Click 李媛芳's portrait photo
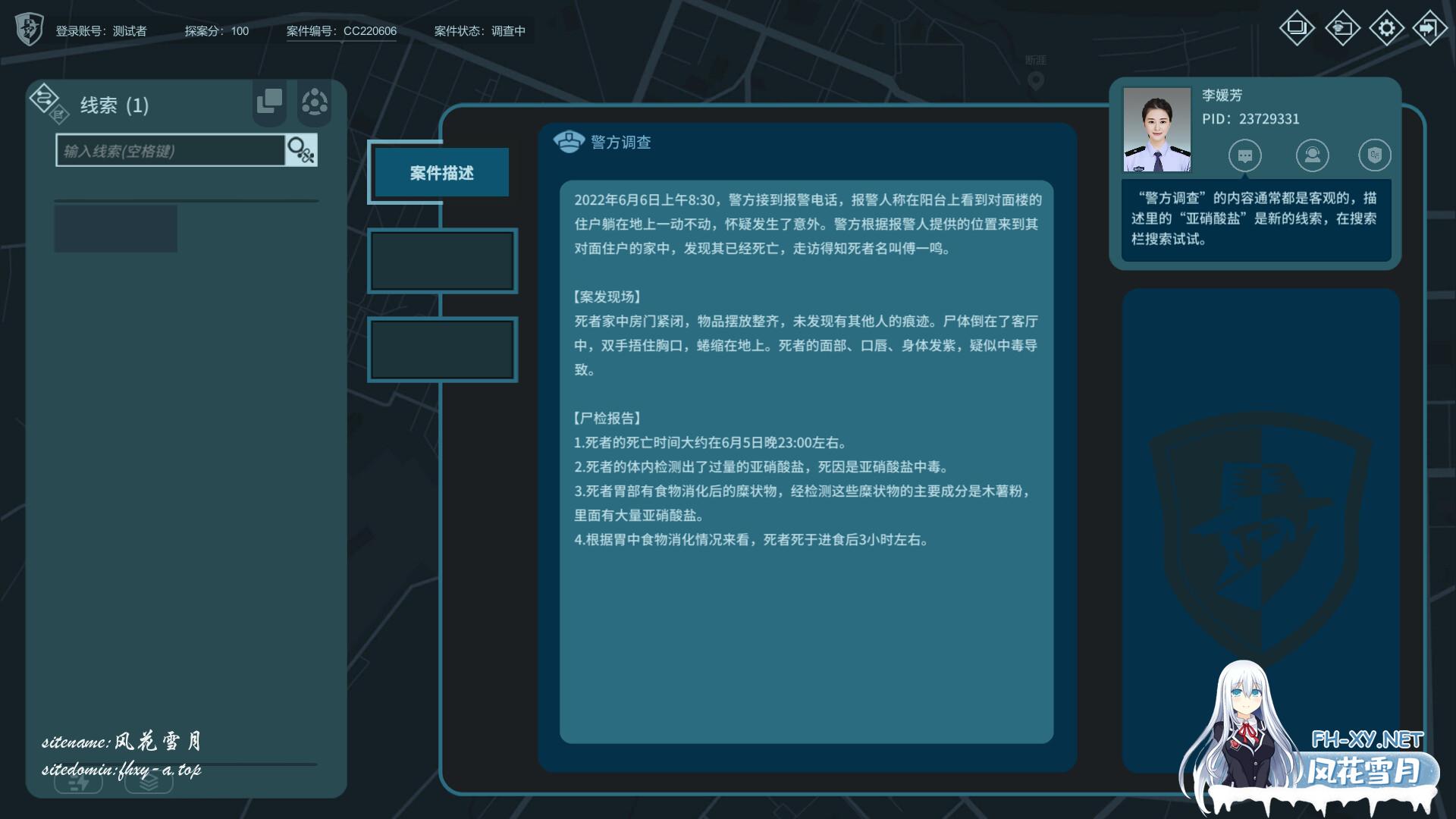The image size is (1456, 819). click(x=1156, y=130)
